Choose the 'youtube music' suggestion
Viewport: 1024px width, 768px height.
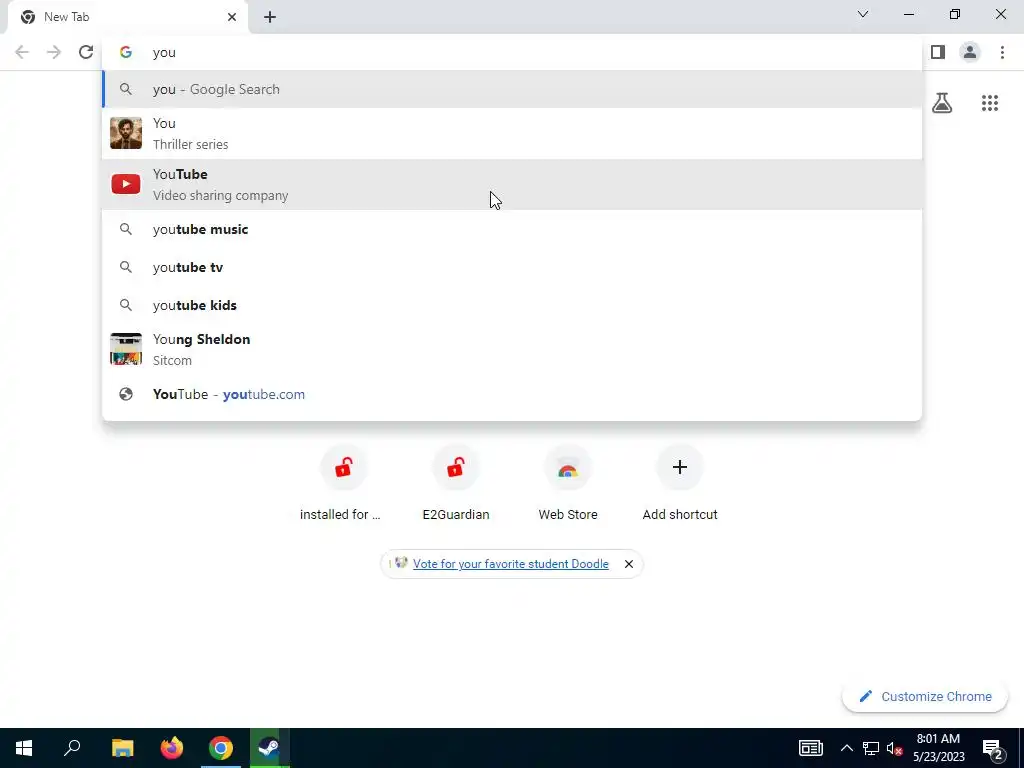pos(512,229)
